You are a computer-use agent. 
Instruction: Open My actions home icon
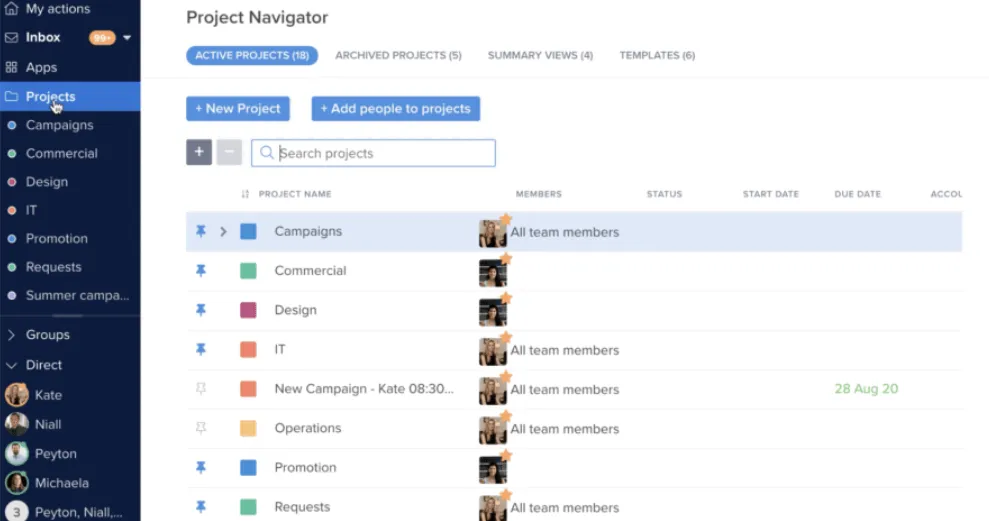tap(11, 9)
